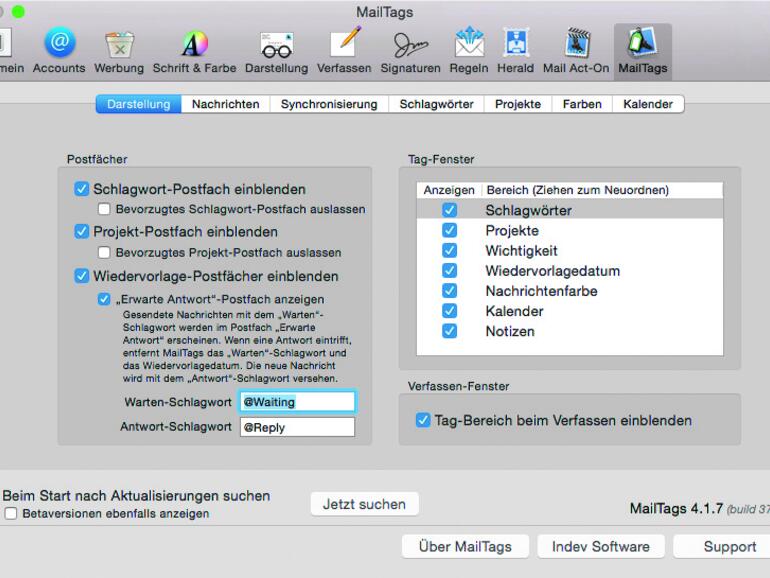Check Bevorzugtes Projekt-Postfach auslassen
Screen dimensions: 770x578
104,252
